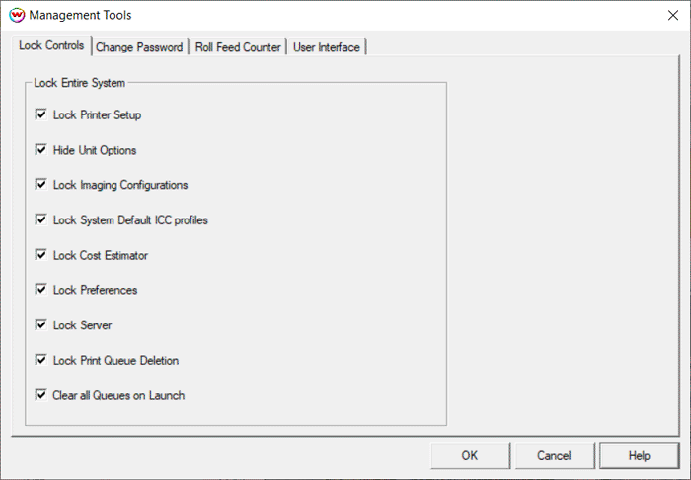
Task: Uncheck Lock Printer Setup
Action: [x=41, y=115]
